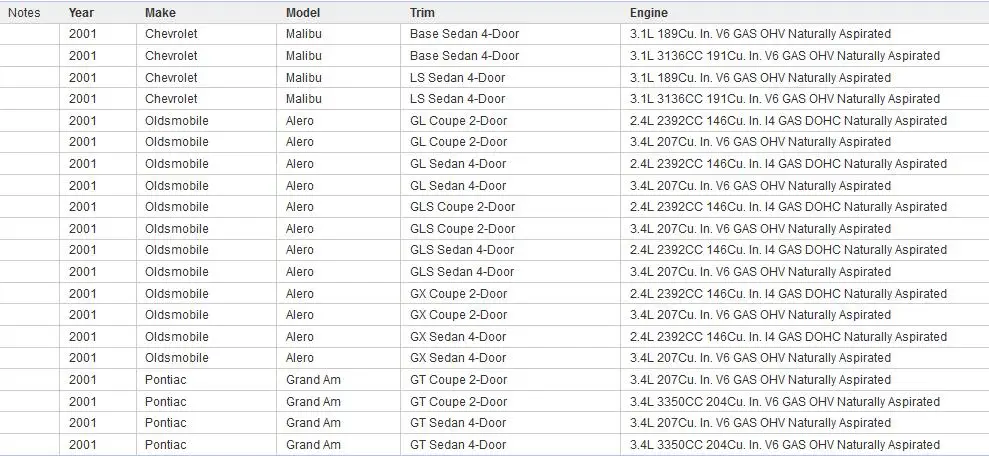The width and height of the screenshot is (989, 456).
Task: Select 2.4L engine cell for GLS Sedan 4-Door
Action: pyautogui.click(x=788, y=250)
